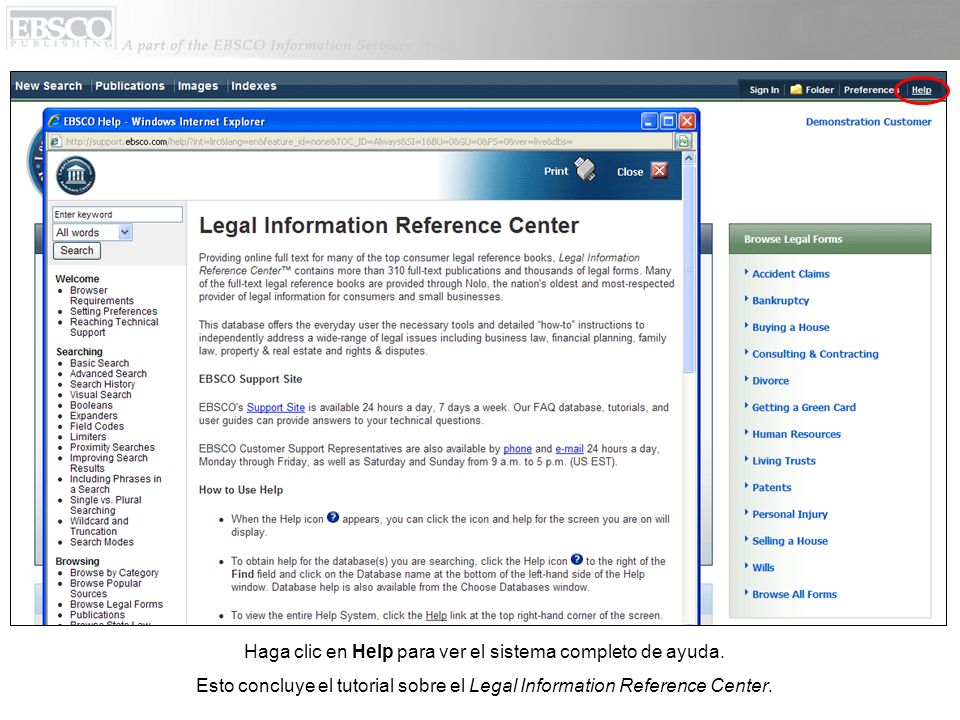Image resolution: width=960 pixels, height=720 pixels.
Task: Open Personal Injury forms
Action: [790, 514]
